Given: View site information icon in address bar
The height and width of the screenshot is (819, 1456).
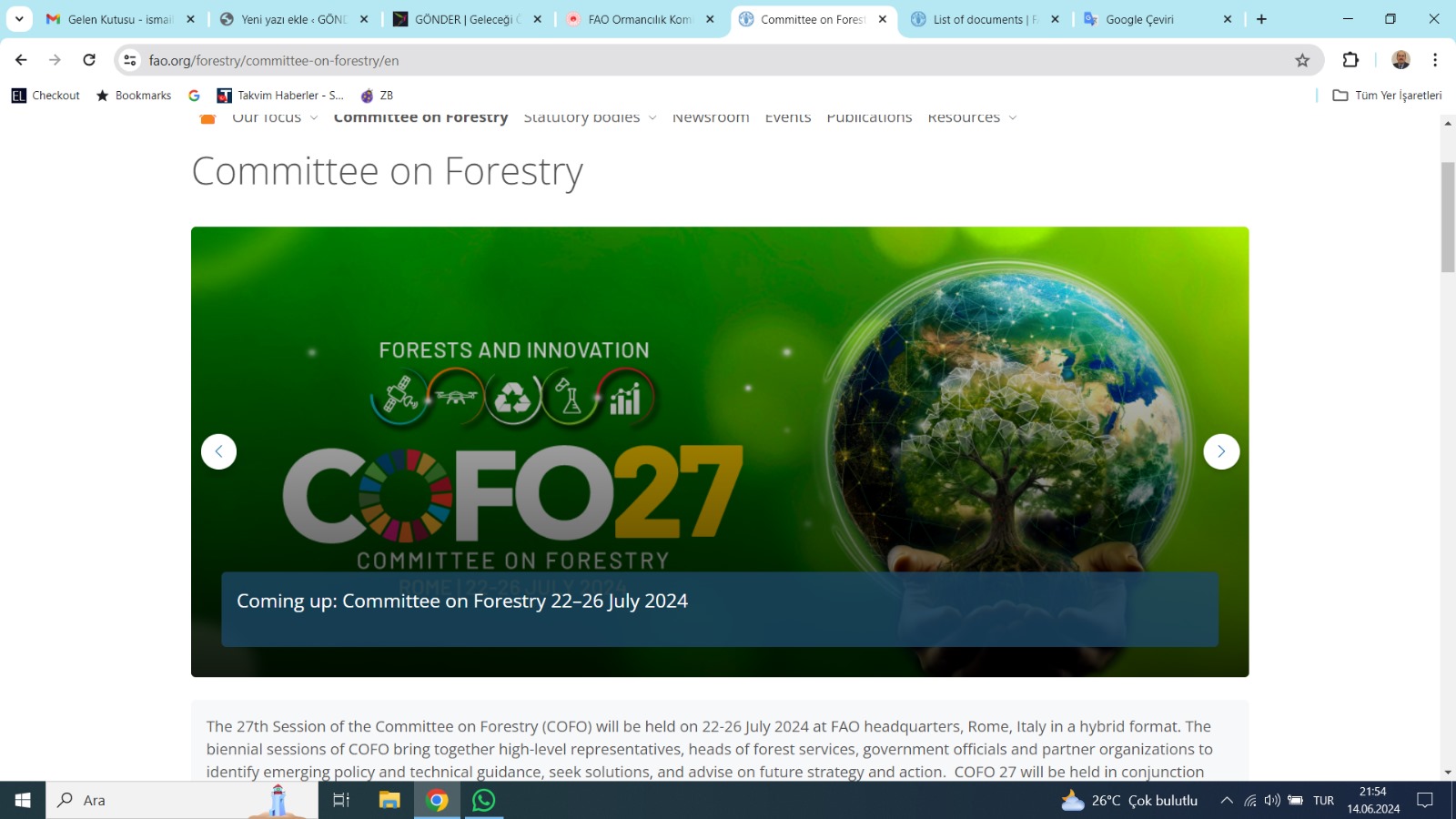Looking at the screenshot, I should click(x=130, y=60).
